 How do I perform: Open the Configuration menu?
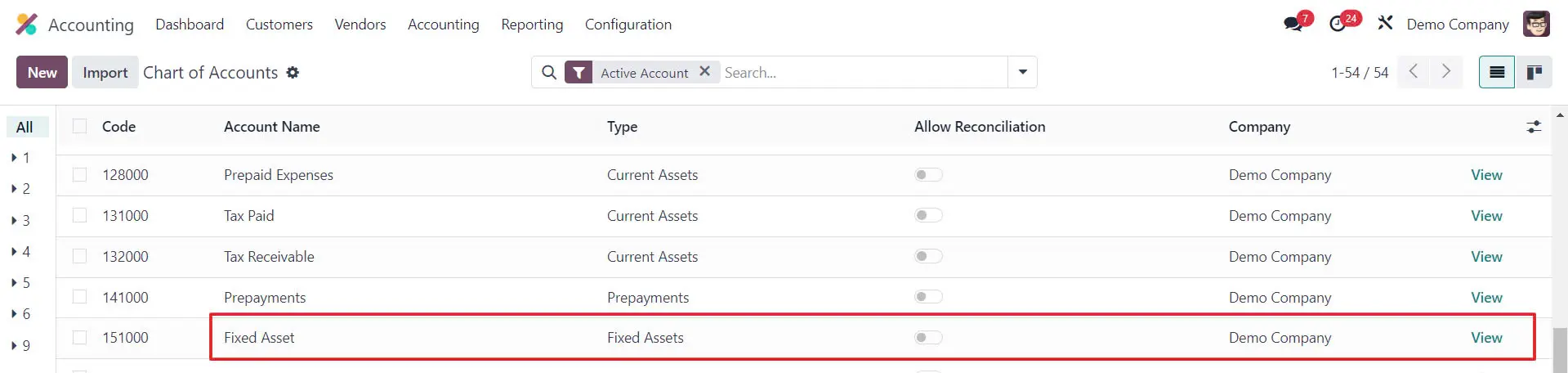pyautogui.click(x=628, y=25)
